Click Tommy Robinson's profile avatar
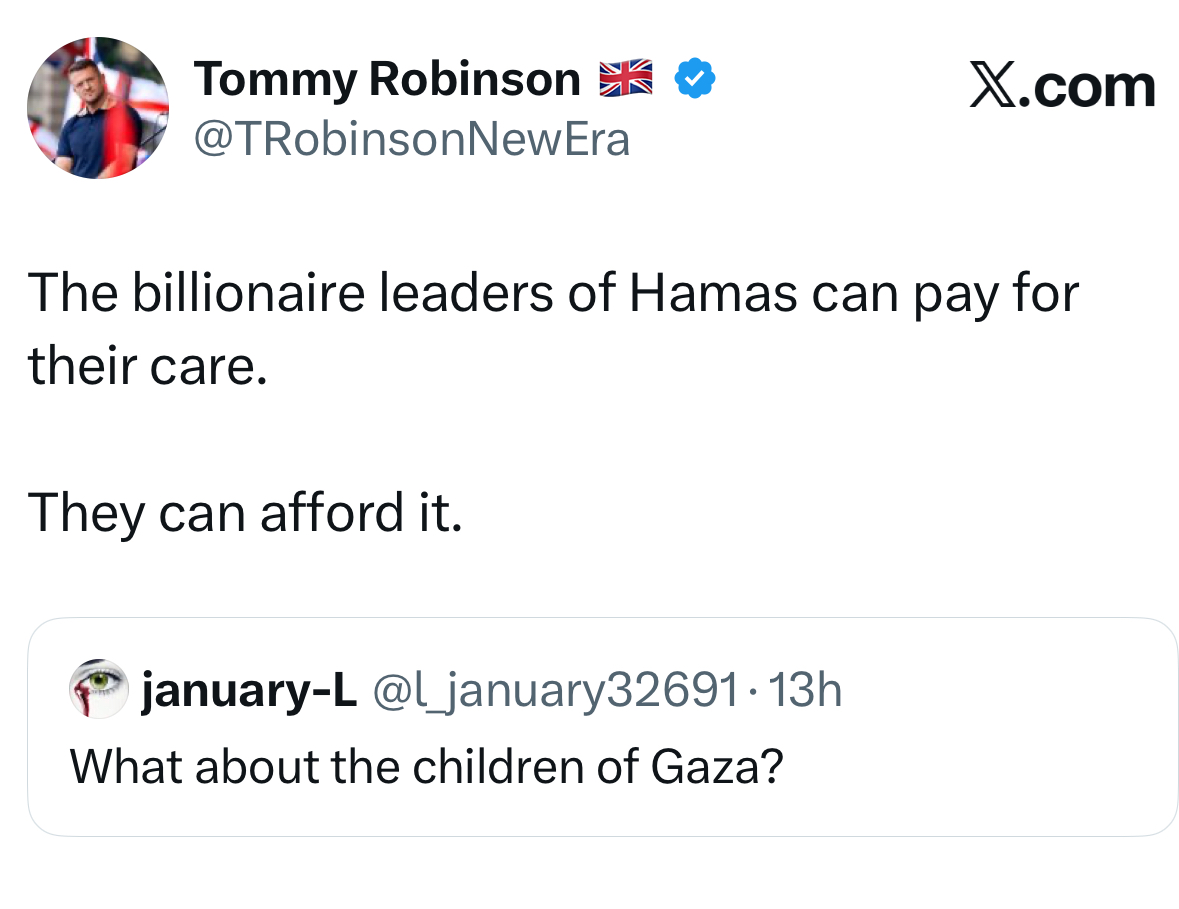The height and width of the screenshot is (909, 1179). point(97,108)
